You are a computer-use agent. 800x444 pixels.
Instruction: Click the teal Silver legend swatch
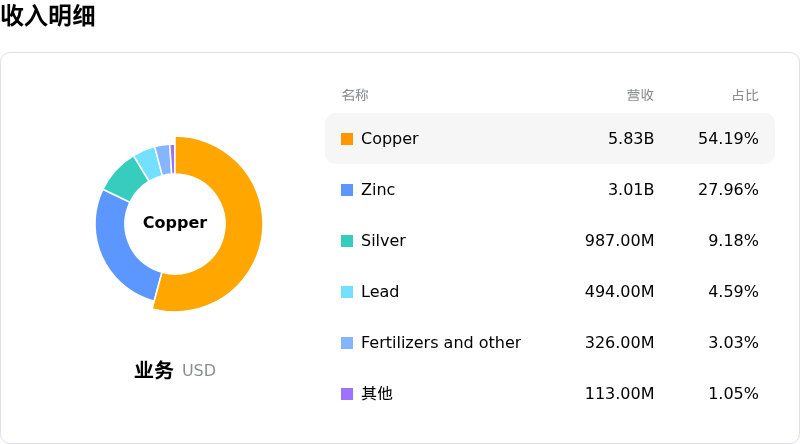347,241
